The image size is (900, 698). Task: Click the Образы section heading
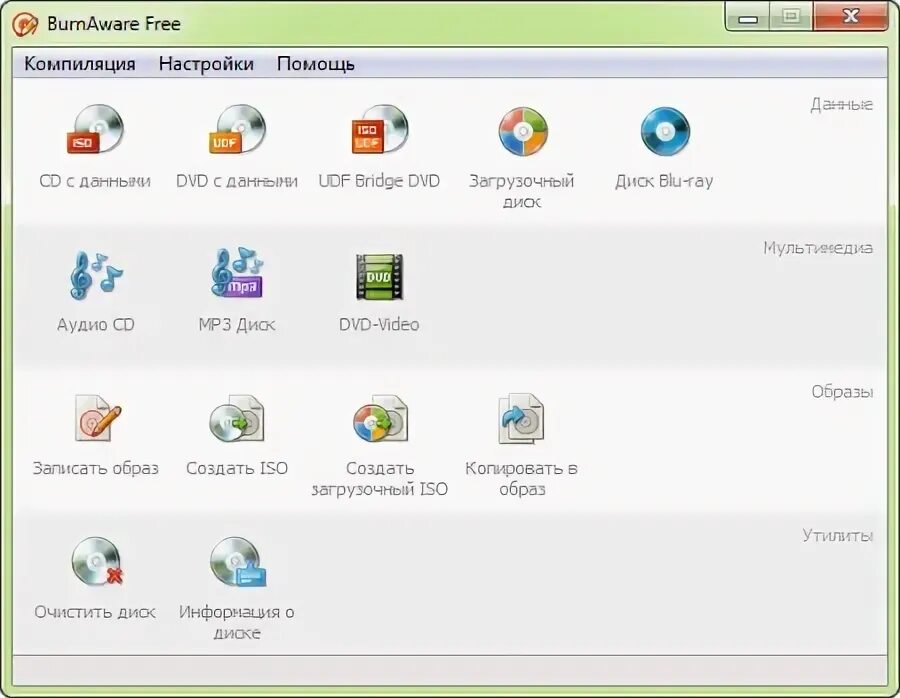click(842, 391)
